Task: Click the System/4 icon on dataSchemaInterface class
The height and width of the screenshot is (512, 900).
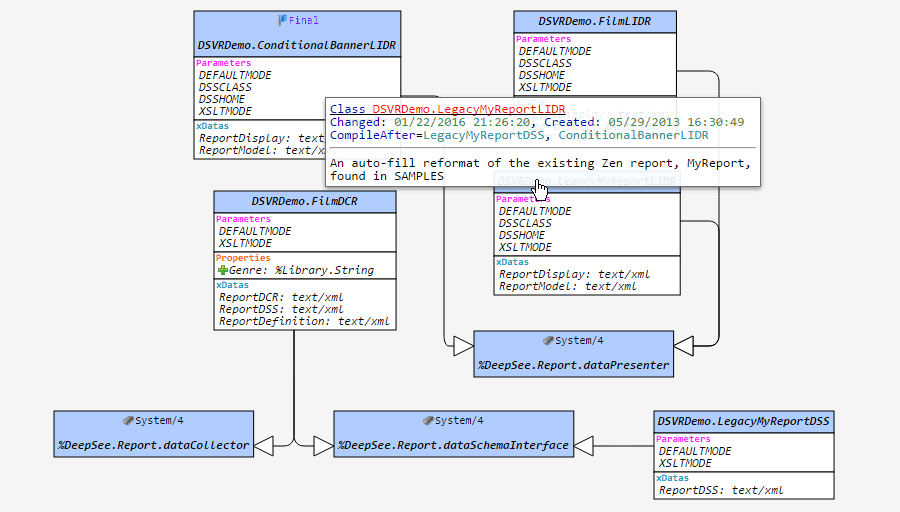Action: (x=427, y=421)
